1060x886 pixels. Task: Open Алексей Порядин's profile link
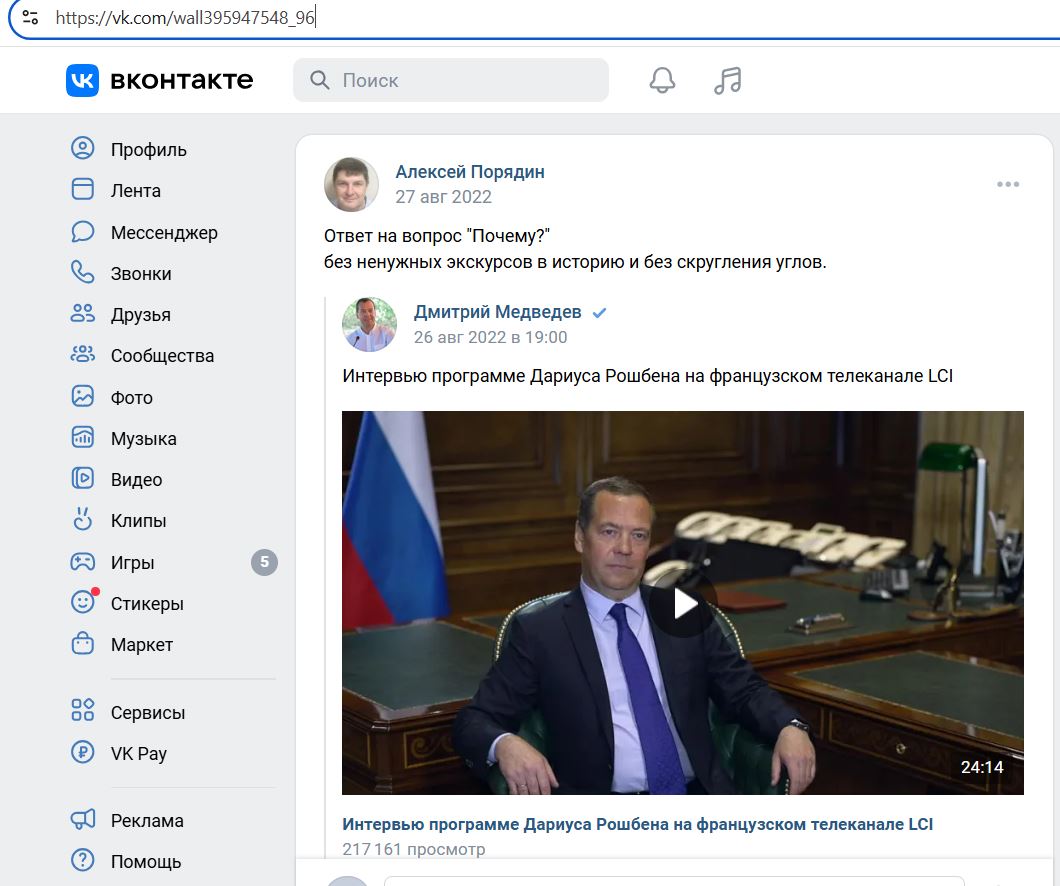tap(470, 171)
